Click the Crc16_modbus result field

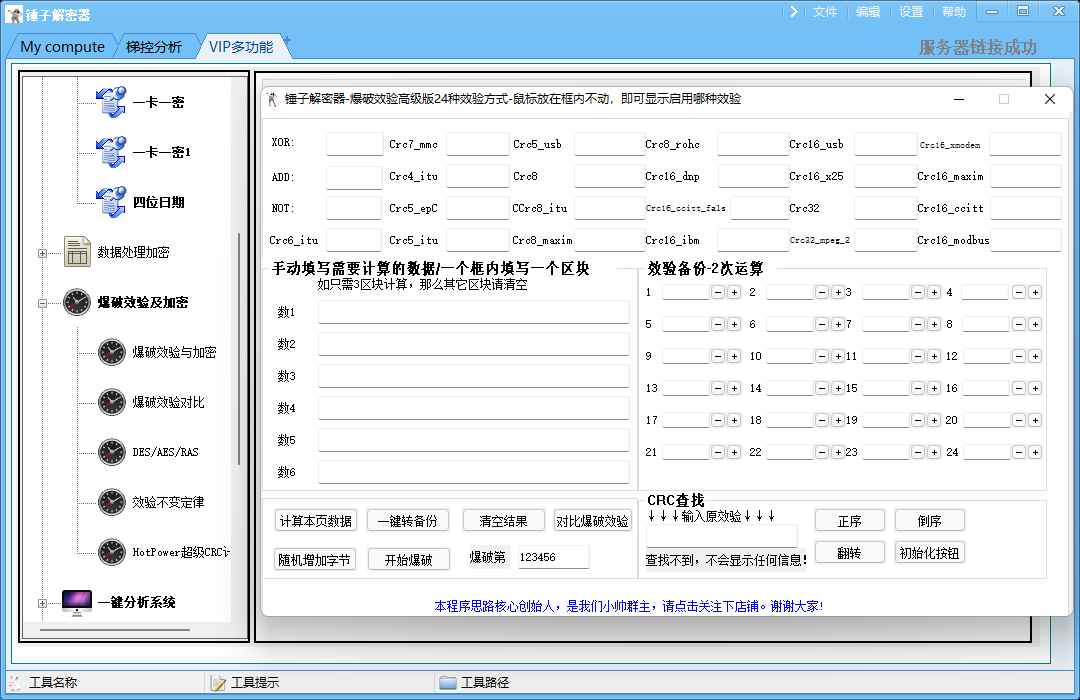coord(1025,240)
